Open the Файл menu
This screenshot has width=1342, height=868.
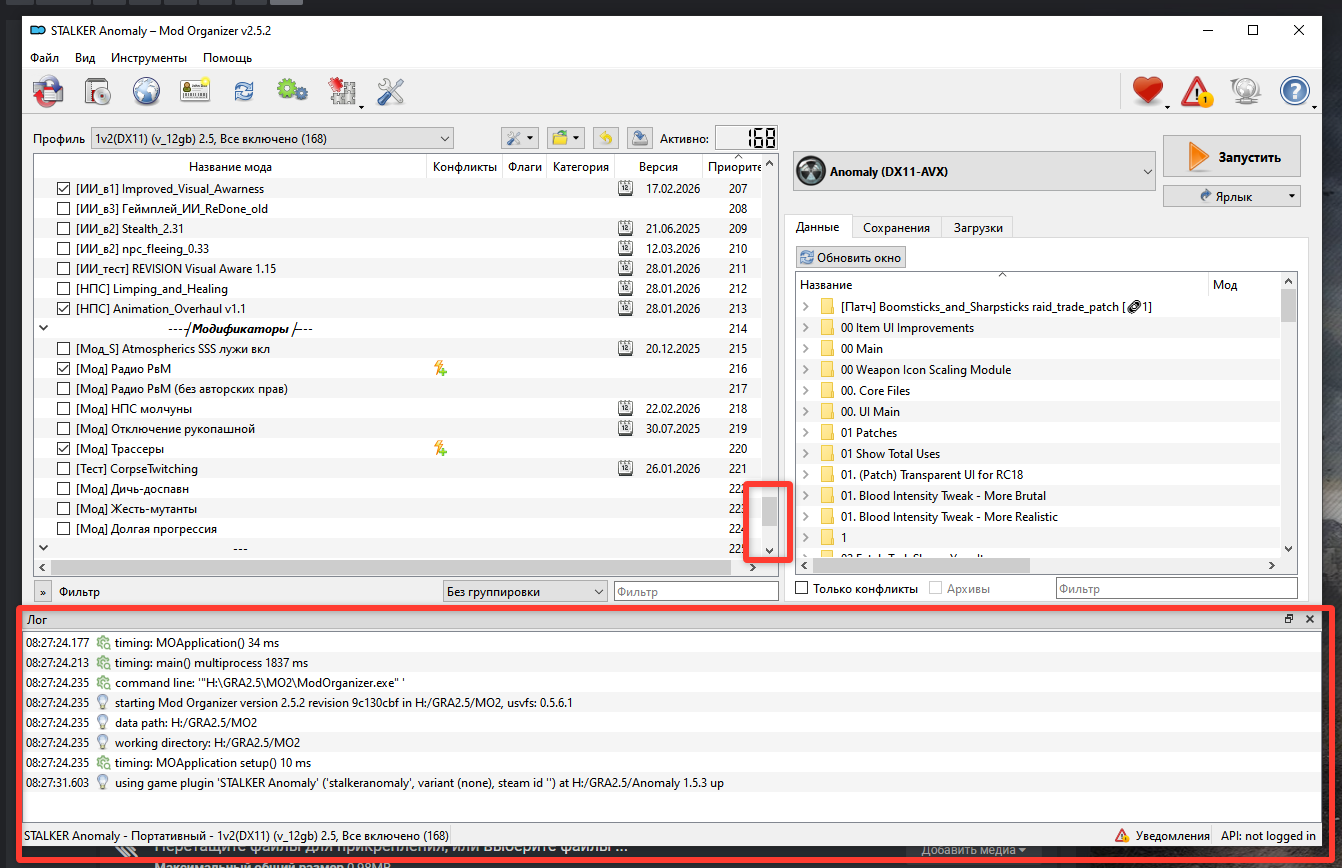pyautogui.click(x=44, y=58)
